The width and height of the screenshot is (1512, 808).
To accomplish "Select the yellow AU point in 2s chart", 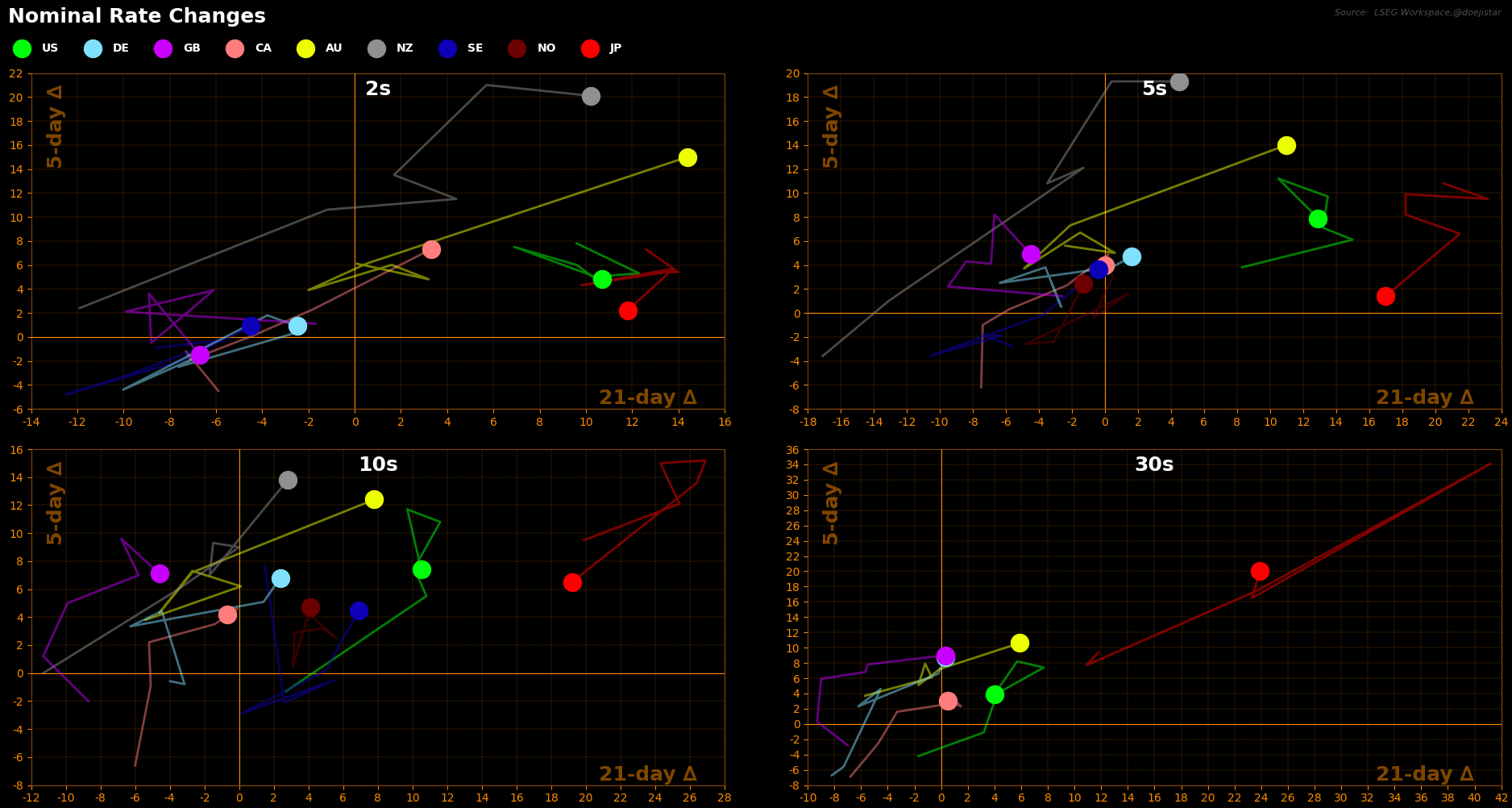I will pos(687,157).
